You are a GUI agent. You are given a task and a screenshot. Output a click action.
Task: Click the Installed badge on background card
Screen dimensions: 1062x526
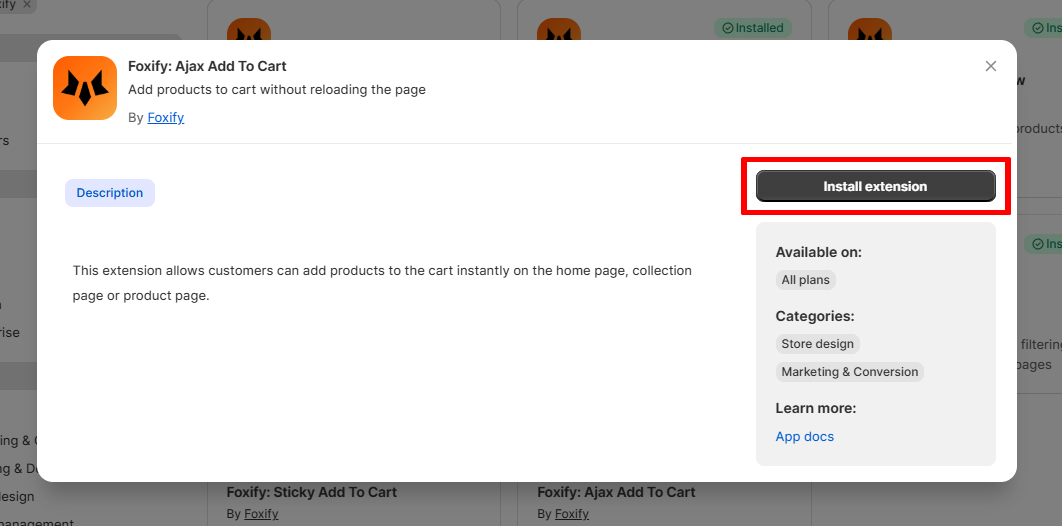pos(752,28)
